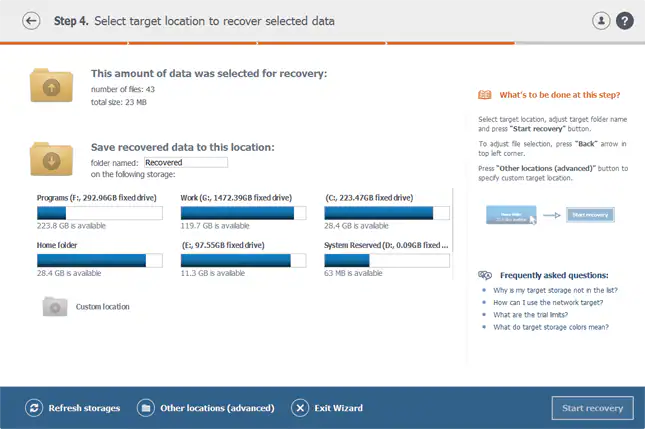Viewport: 645px width, 429px height.
Task: Open the user account icon
Action: [x=601, y=20]
